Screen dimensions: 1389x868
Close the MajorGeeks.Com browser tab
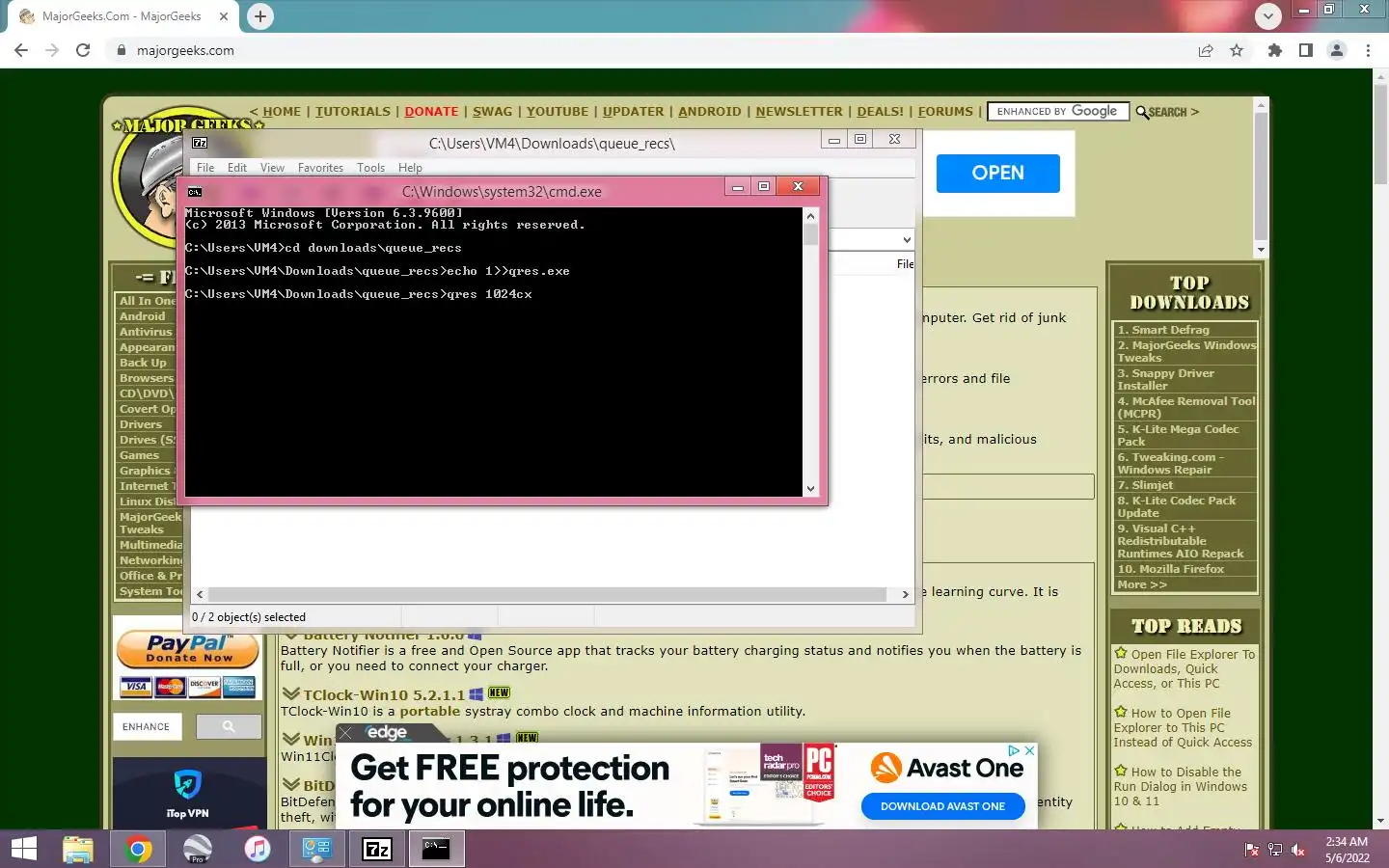coord(224,16)
